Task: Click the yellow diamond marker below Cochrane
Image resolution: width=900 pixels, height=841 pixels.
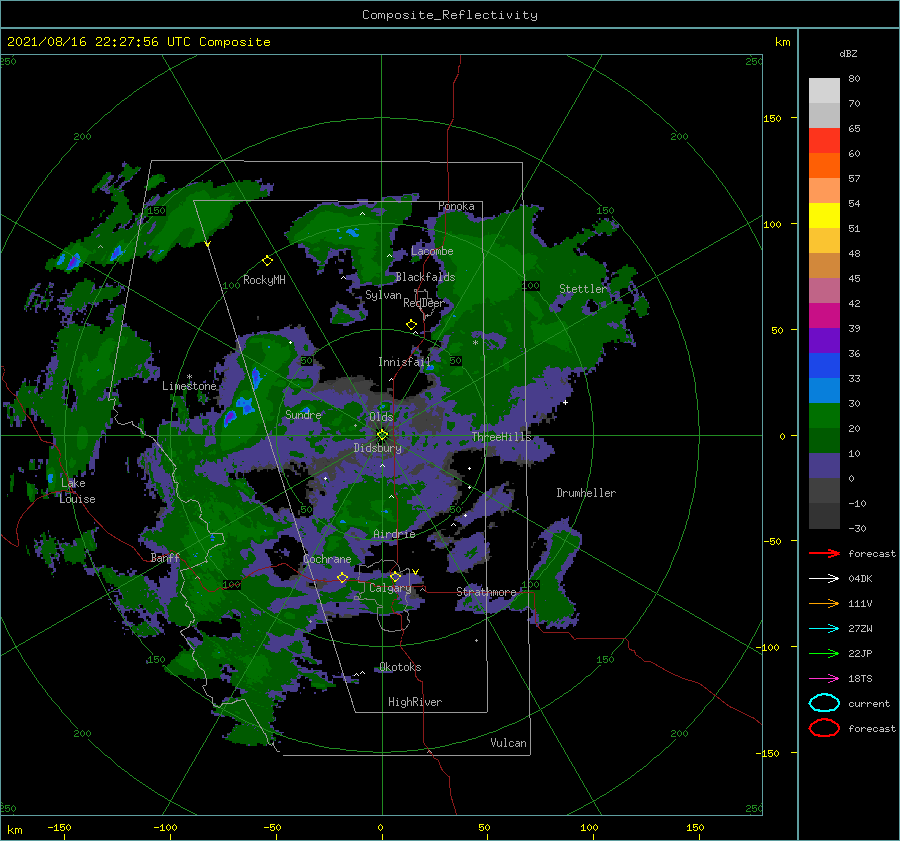Action: (342, 577)
